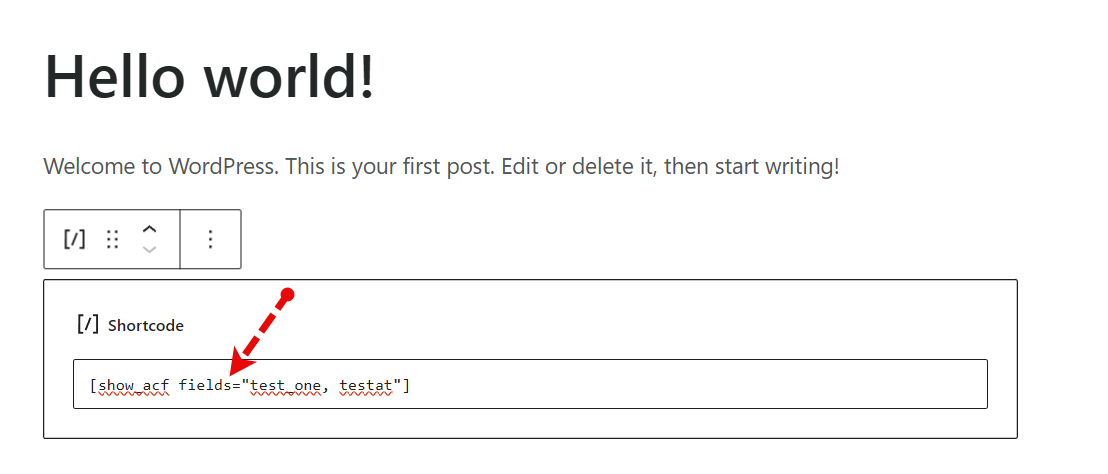Place cursor on "fields" attribute in shortcode
Viewport: 1108px width, 474px height.
(205, 385)
